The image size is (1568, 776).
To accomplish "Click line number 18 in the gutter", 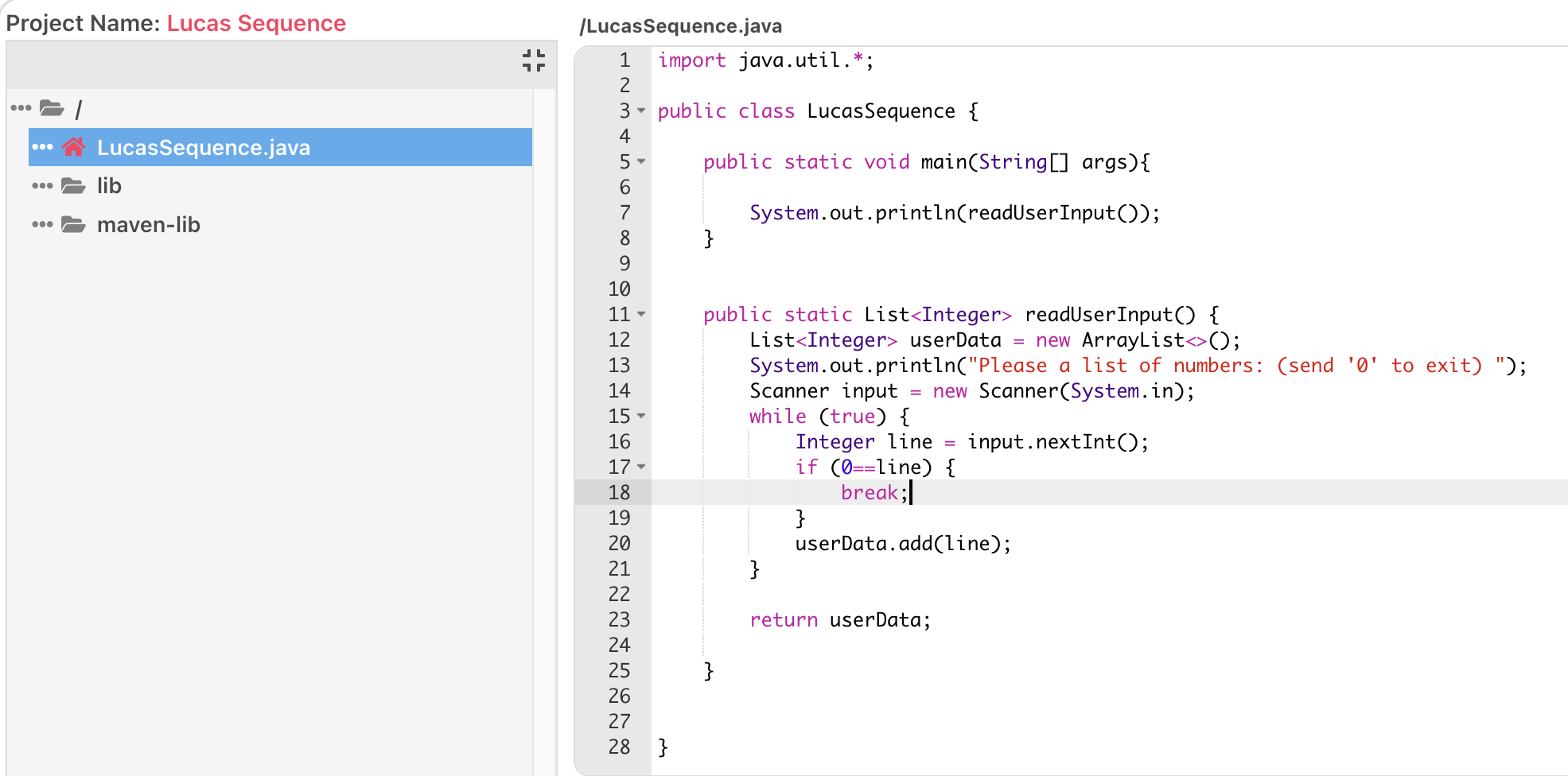I will click(620, 492).
